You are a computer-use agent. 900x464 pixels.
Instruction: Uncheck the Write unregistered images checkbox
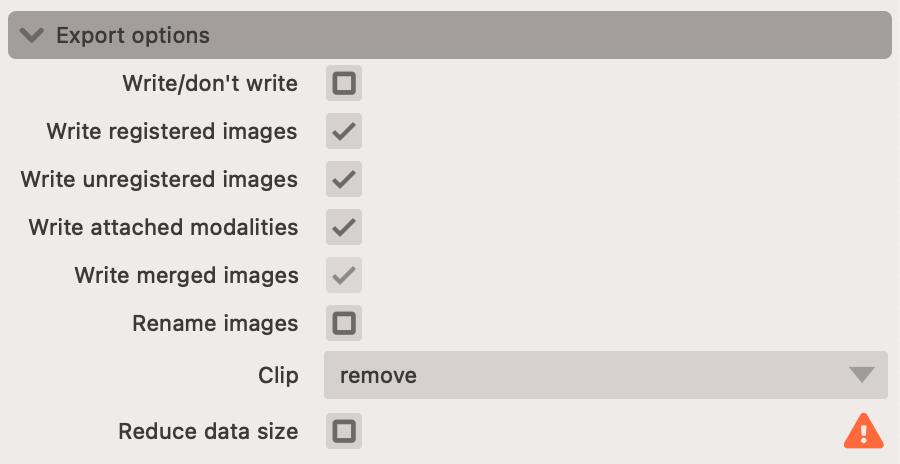pos(344,180)
